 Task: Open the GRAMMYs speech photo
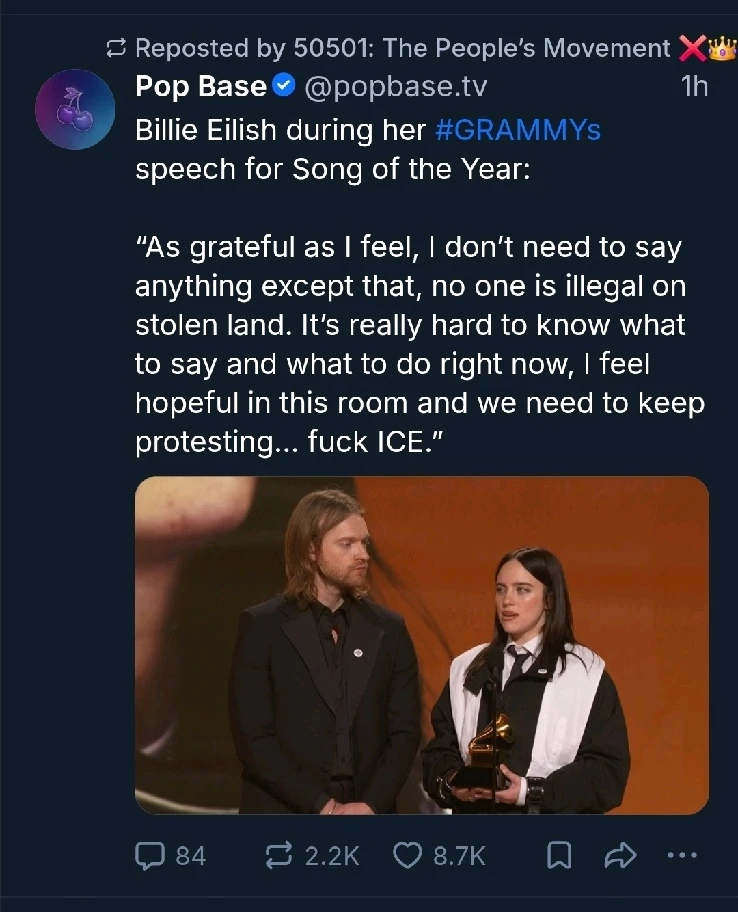(x=421, y=645)
